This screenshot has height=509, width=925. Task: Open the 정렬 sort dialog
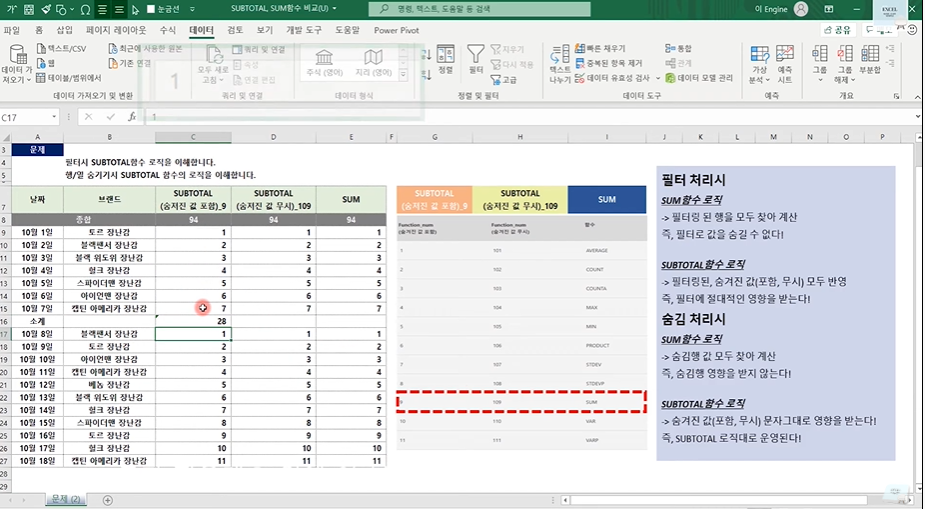click(445, 60)
